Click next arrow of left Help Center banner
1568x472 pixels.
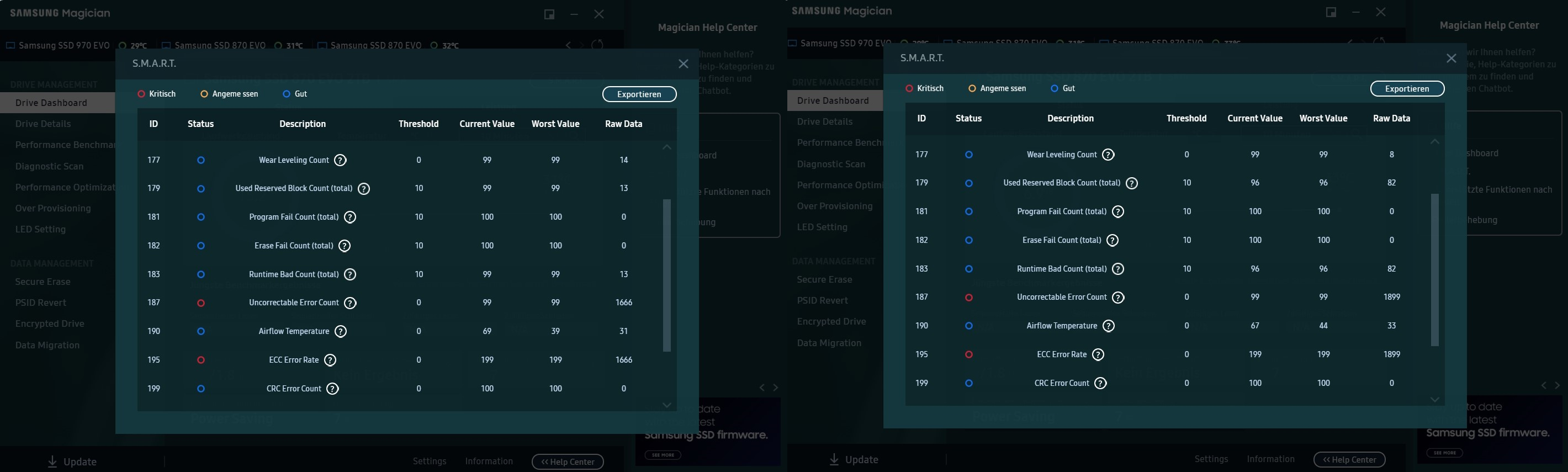tap(776, 388)
